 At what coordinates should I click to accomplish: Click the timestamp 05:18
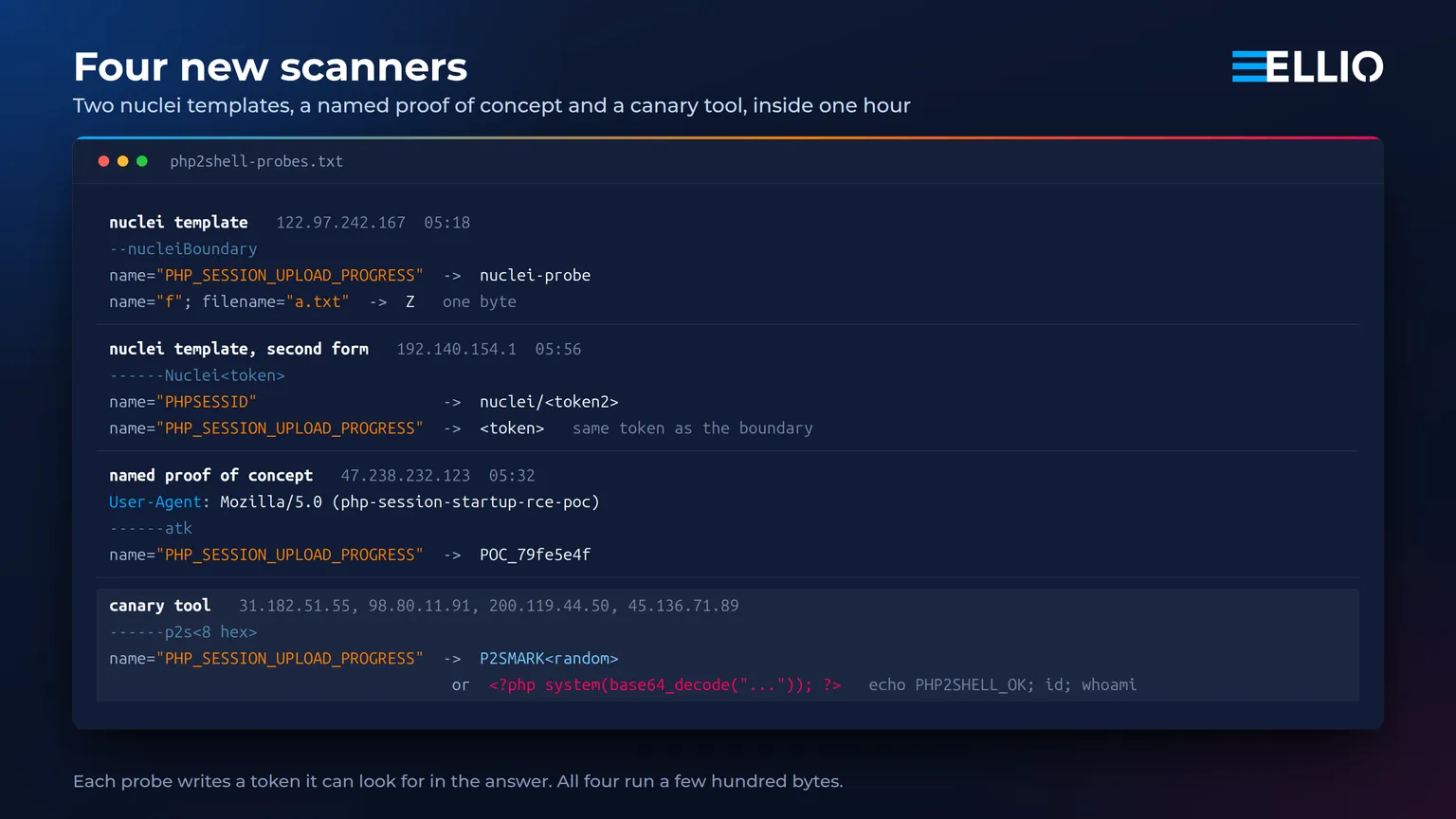[x=447, y=223]
